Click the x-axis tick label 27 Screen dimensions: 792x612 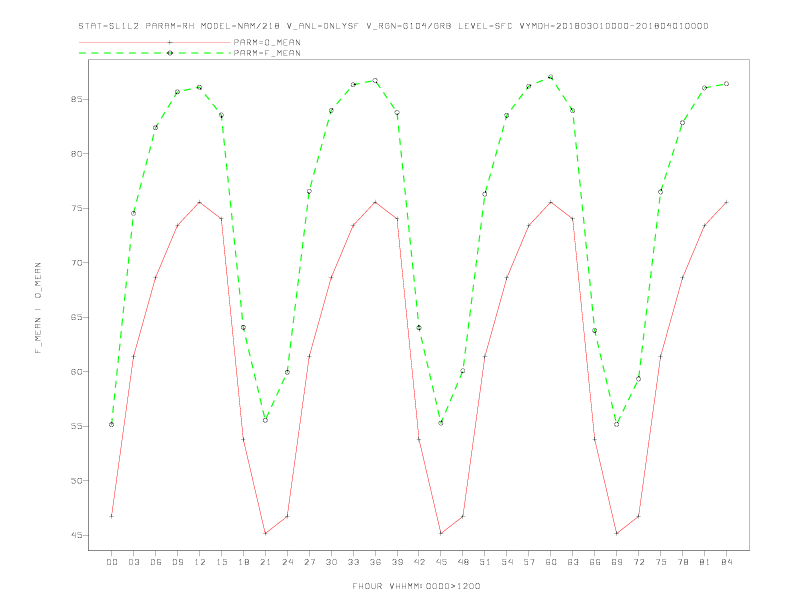[309, 562]
